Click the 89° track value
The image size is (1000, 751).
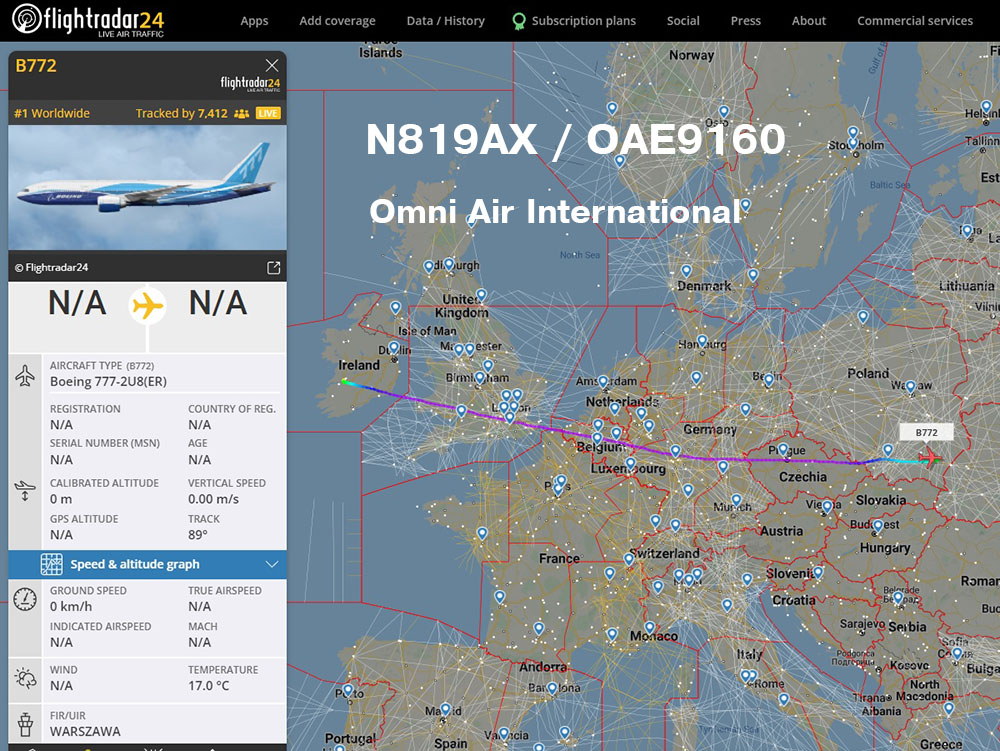(x=198, y=535)
